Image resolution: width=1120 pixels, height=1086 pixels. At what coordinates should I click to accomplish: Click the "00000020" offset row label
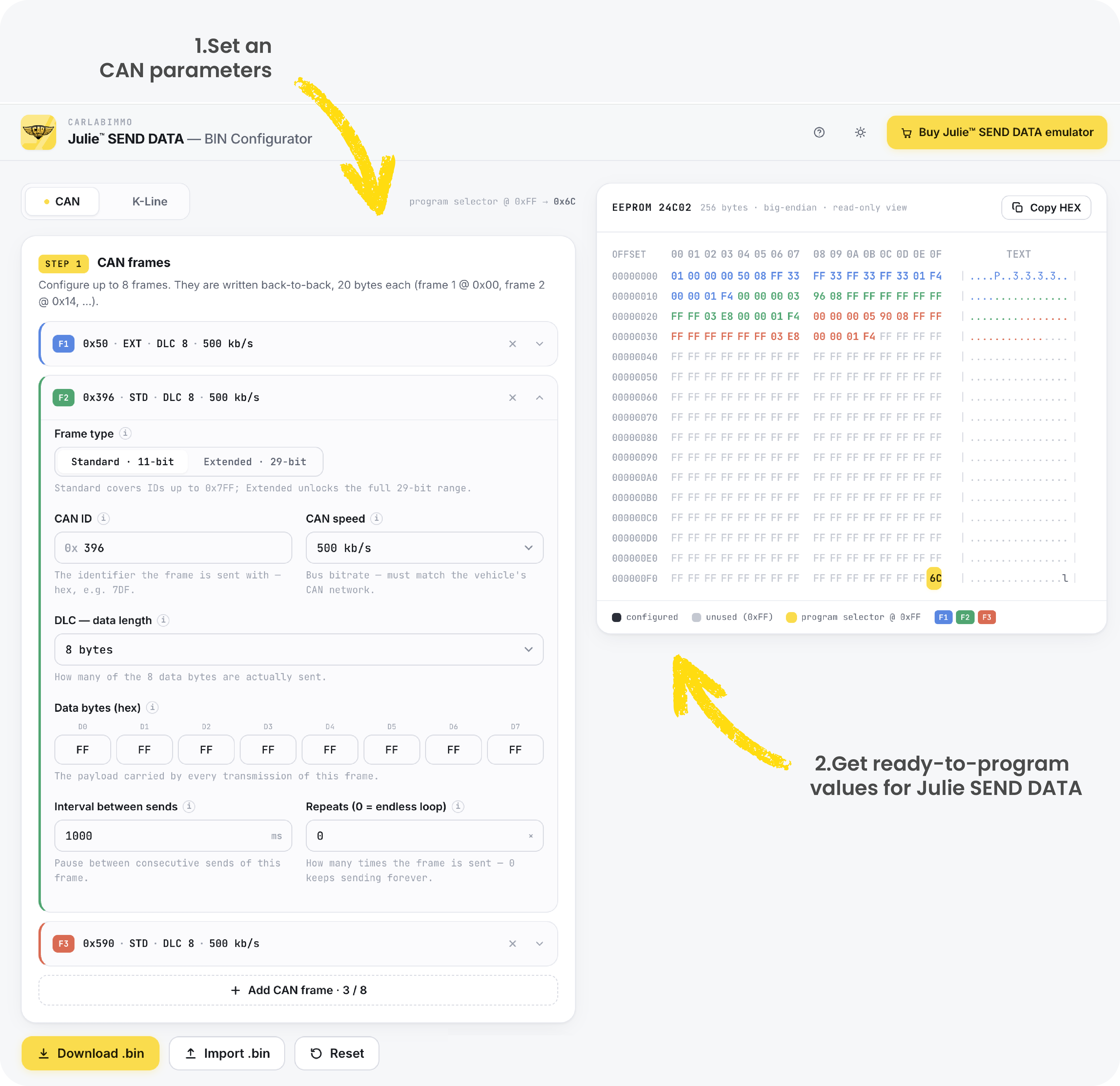pyautogui.click(x=634, y=317)
